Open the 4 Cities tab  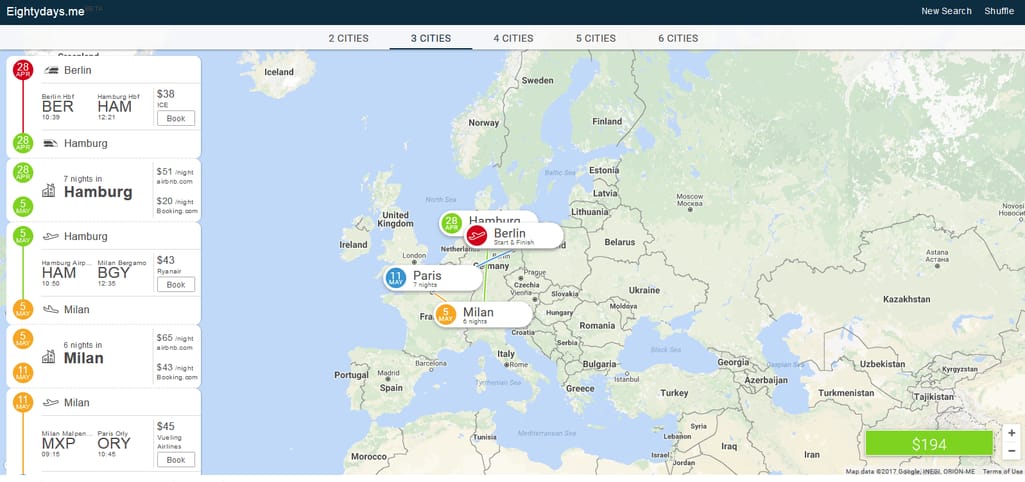coord(513,38)
